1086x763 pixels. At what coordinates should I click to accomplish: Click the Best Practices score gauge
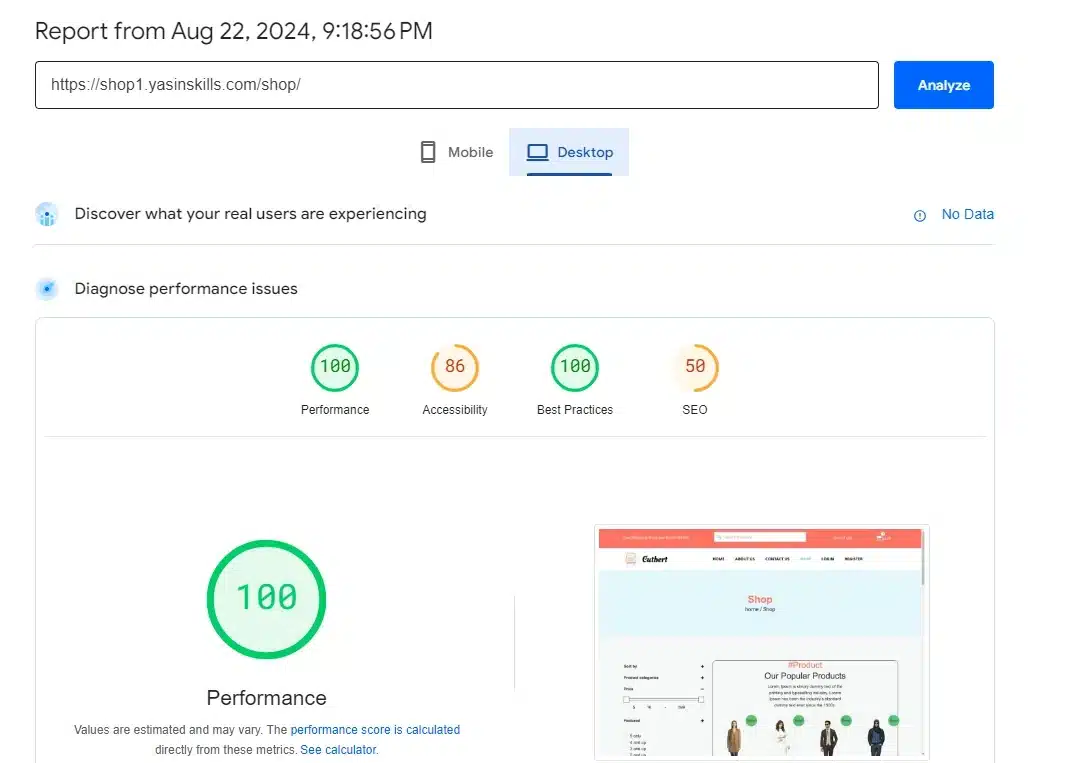(575, 367)
